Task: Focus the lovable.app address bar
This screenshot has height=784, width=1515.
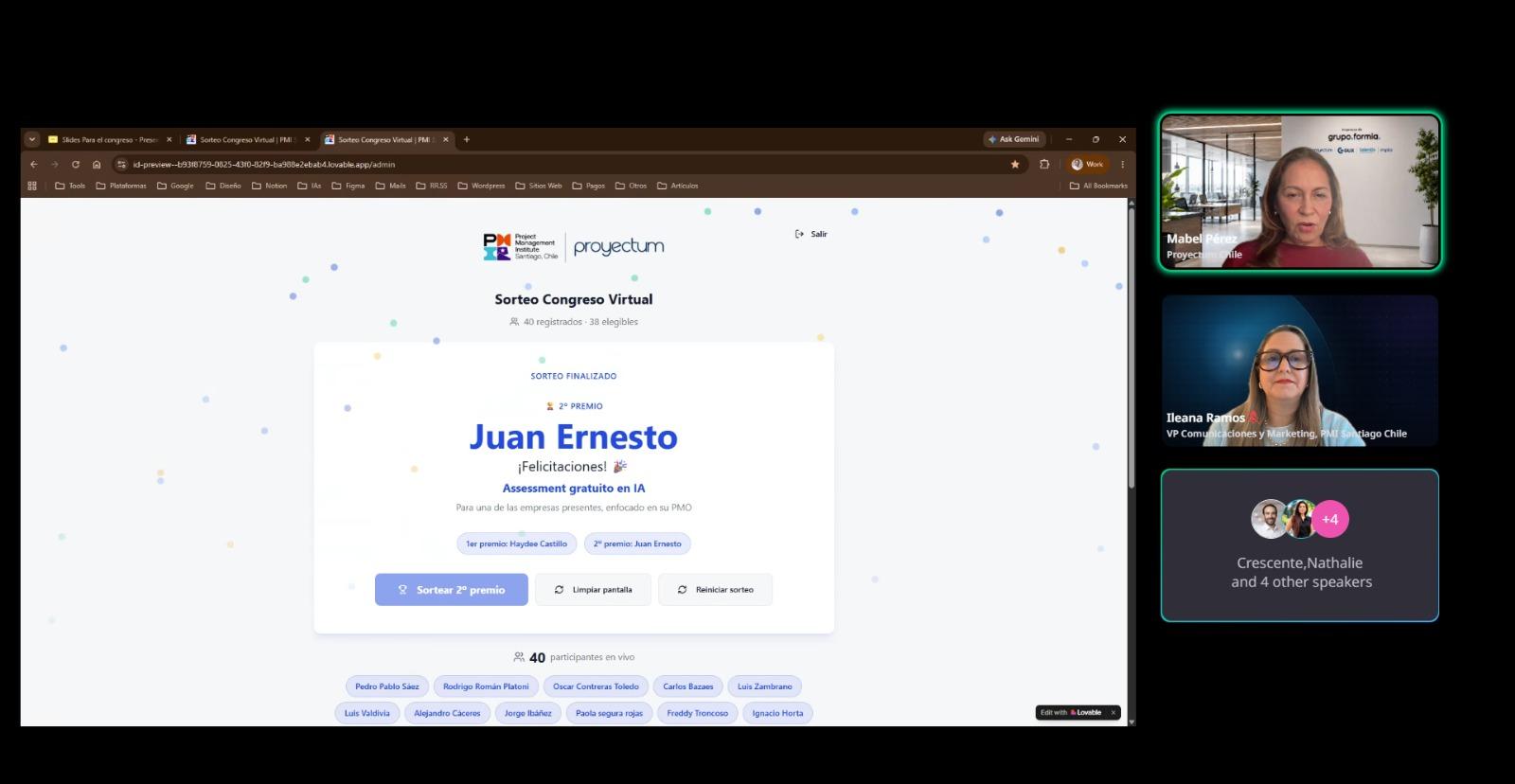Action: (x=568, y=164)
